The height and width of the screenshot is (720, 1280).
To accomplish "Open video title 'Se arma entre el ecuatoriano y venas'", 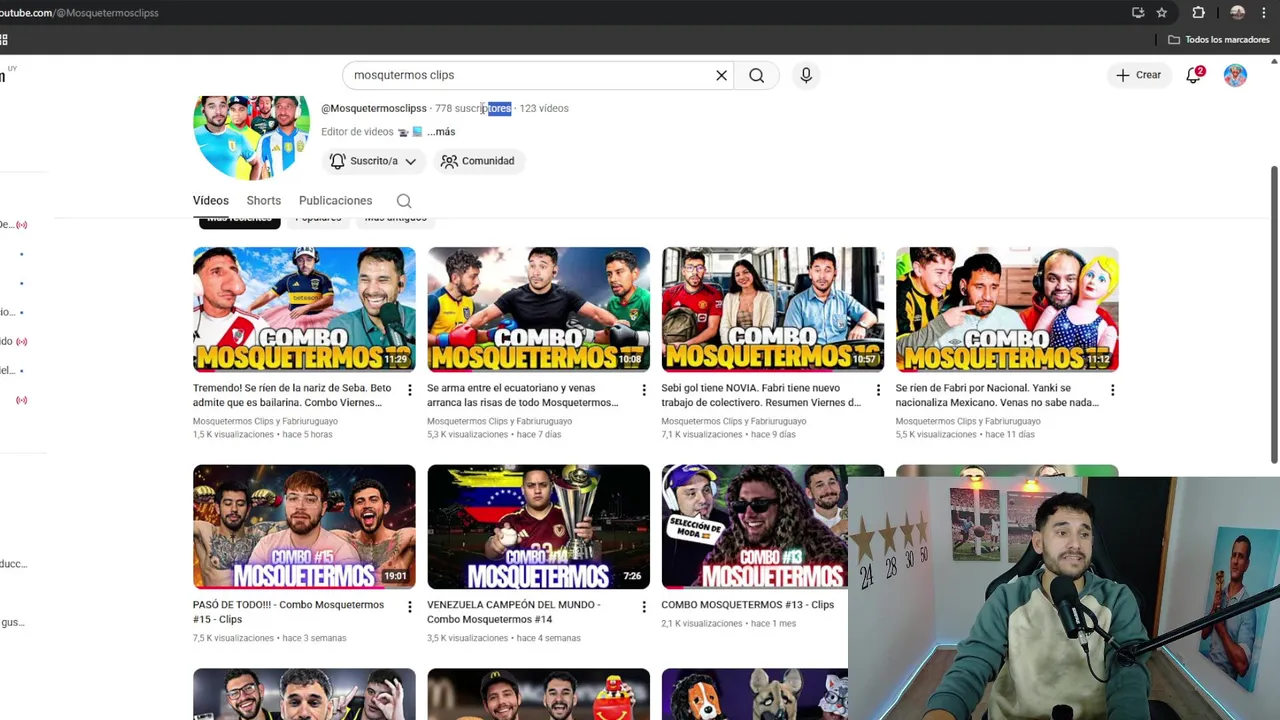I will tap(522, 395).
